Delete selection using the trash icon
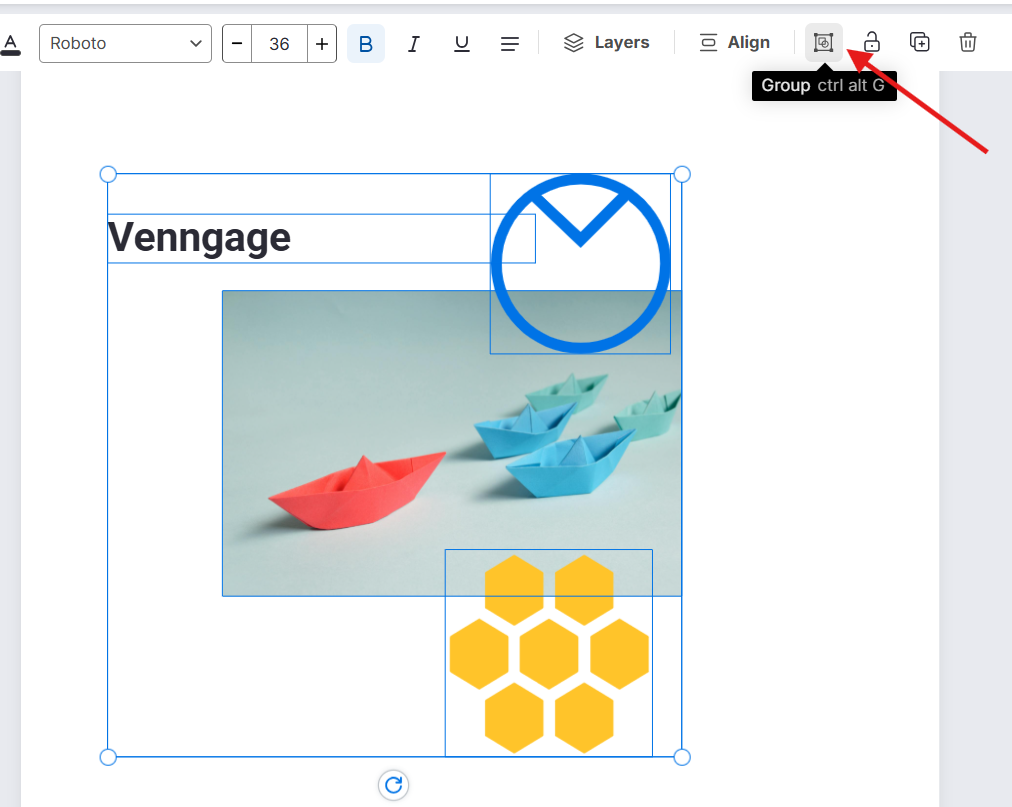This screenshot has width=1012, height=807. click(x=967, y=43)
